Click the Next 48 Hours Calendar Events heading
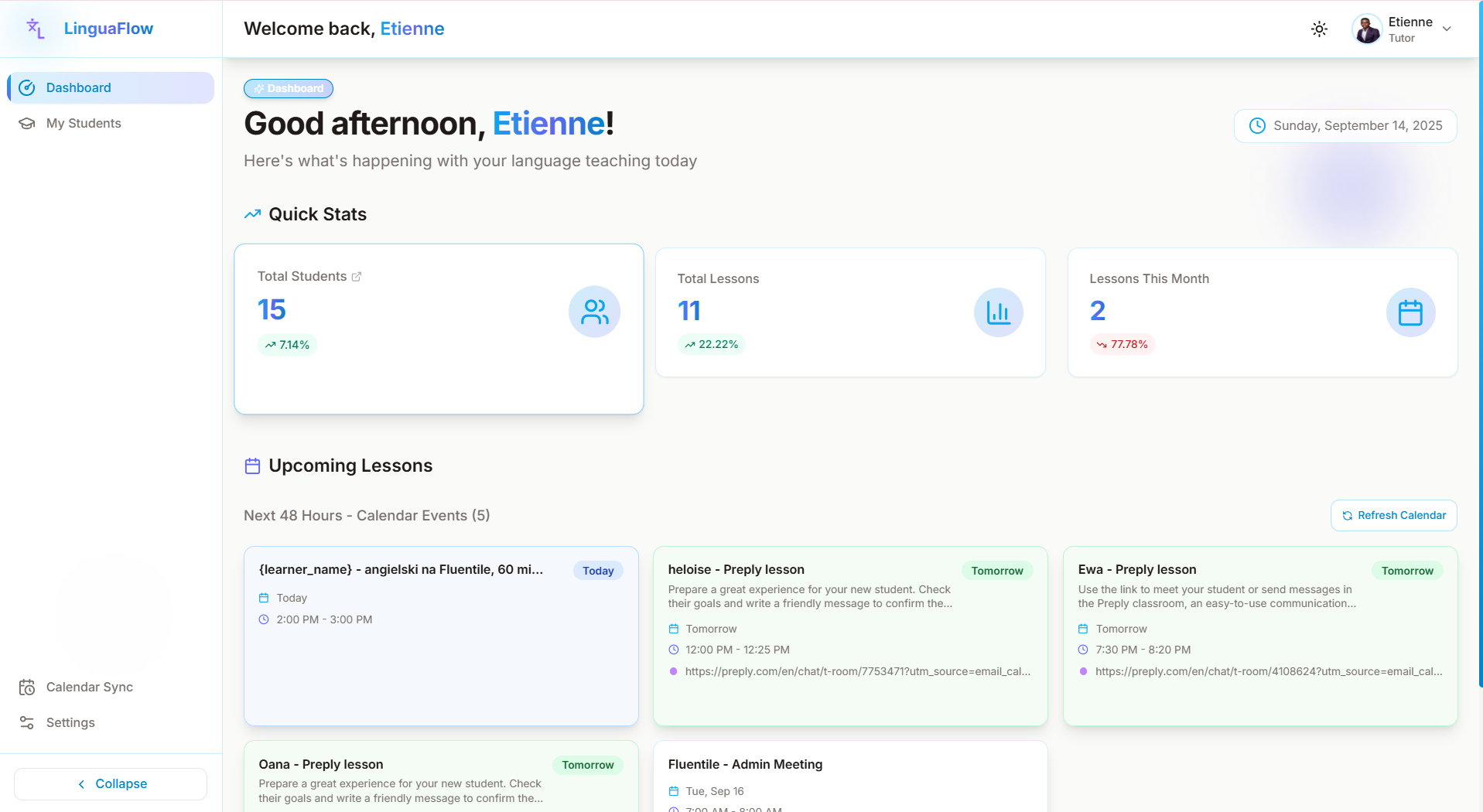1483x812 pixels. click(367, 516)
